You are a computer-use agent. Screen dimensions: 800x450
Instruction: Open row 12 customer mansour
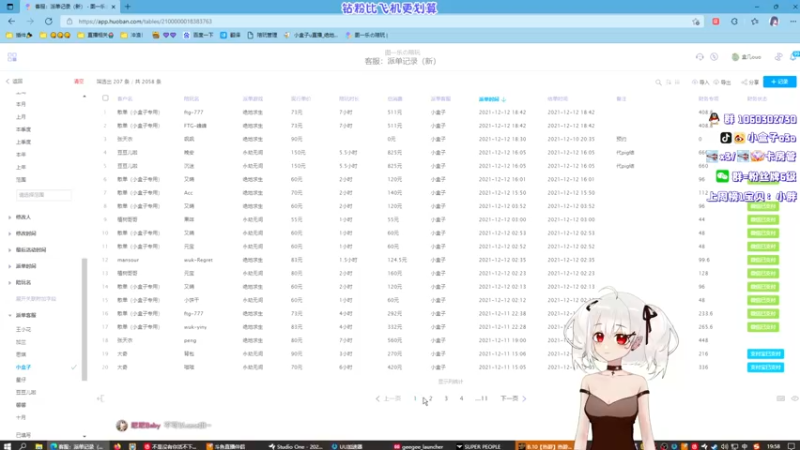128,260
